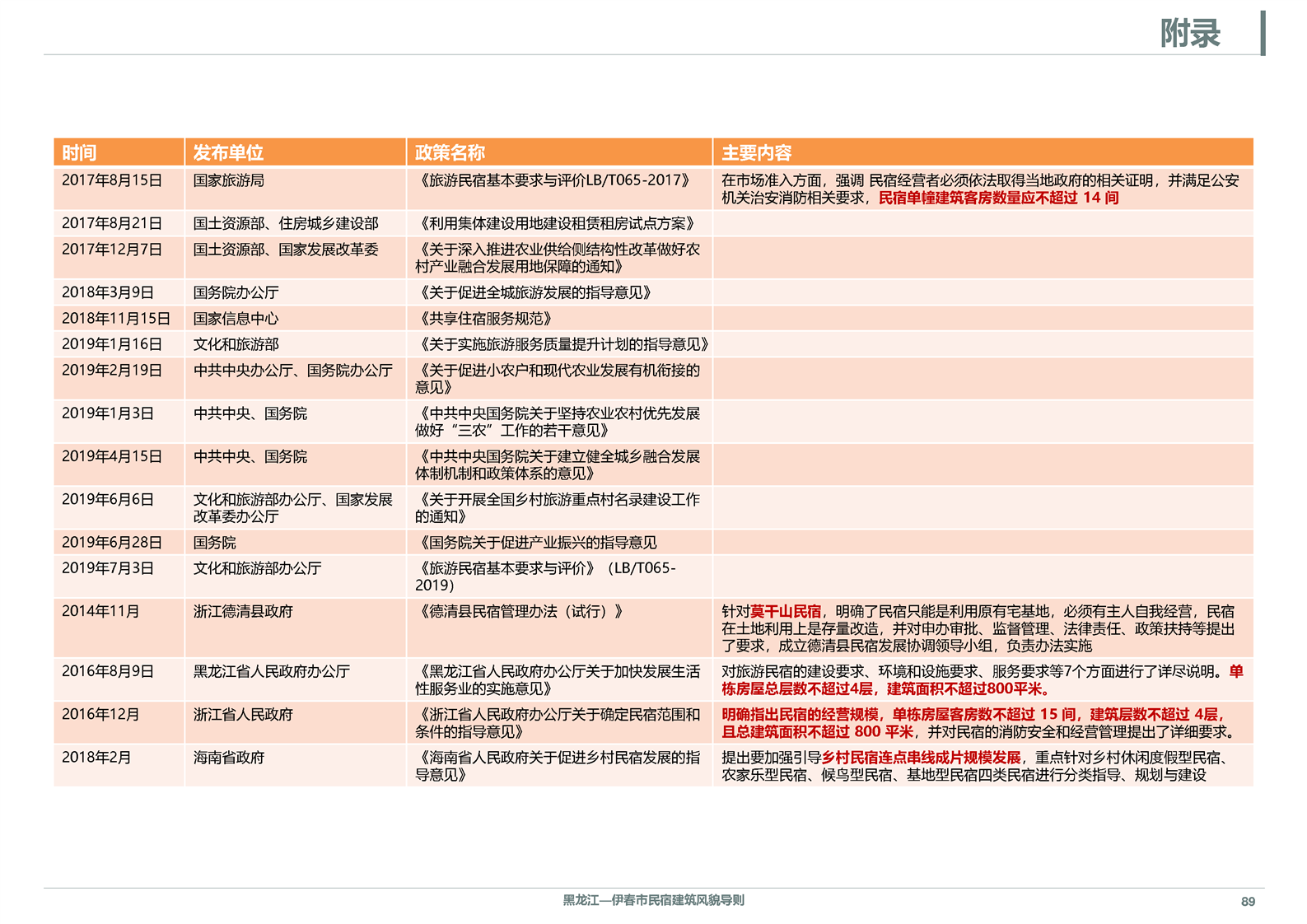
Task: Click the 国务院办公厅 cell
Action: click(236, 292)
